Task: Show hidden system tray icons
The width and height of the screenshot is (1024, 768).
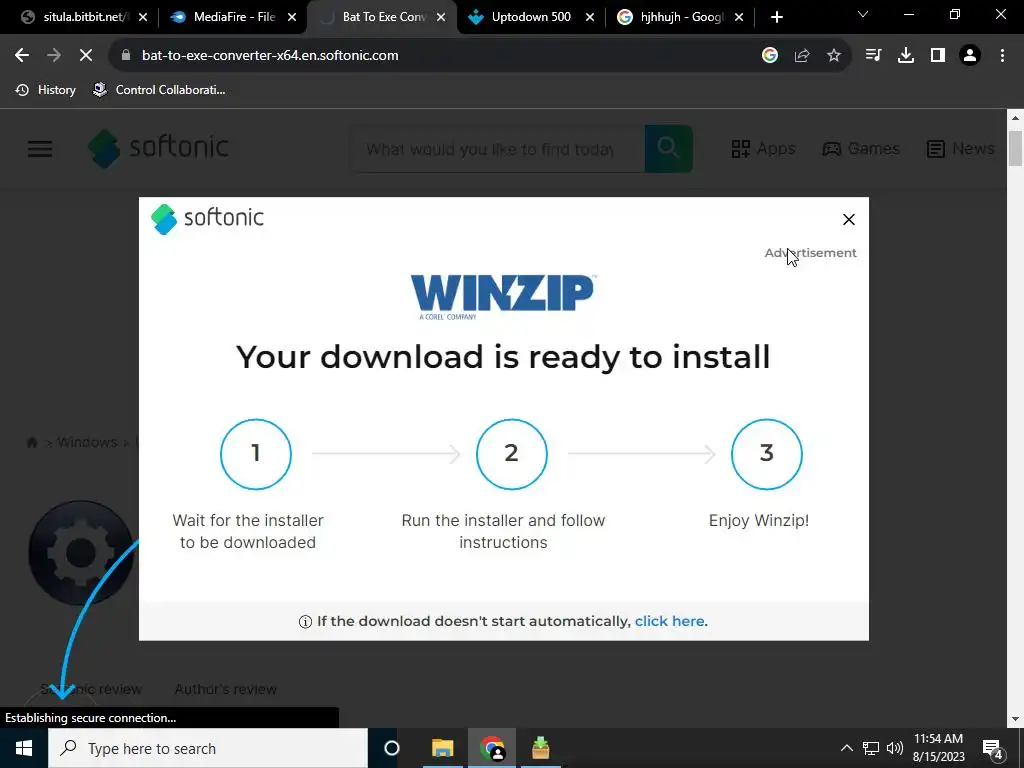Action: pyautogui.click(x=846, y=748)
